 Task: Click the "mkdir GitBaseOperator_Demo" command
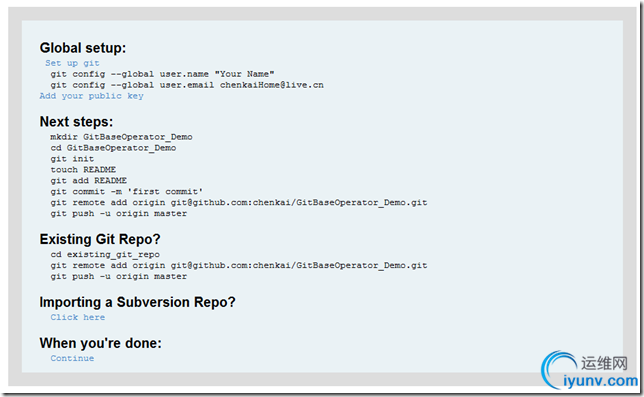point(121,137)
